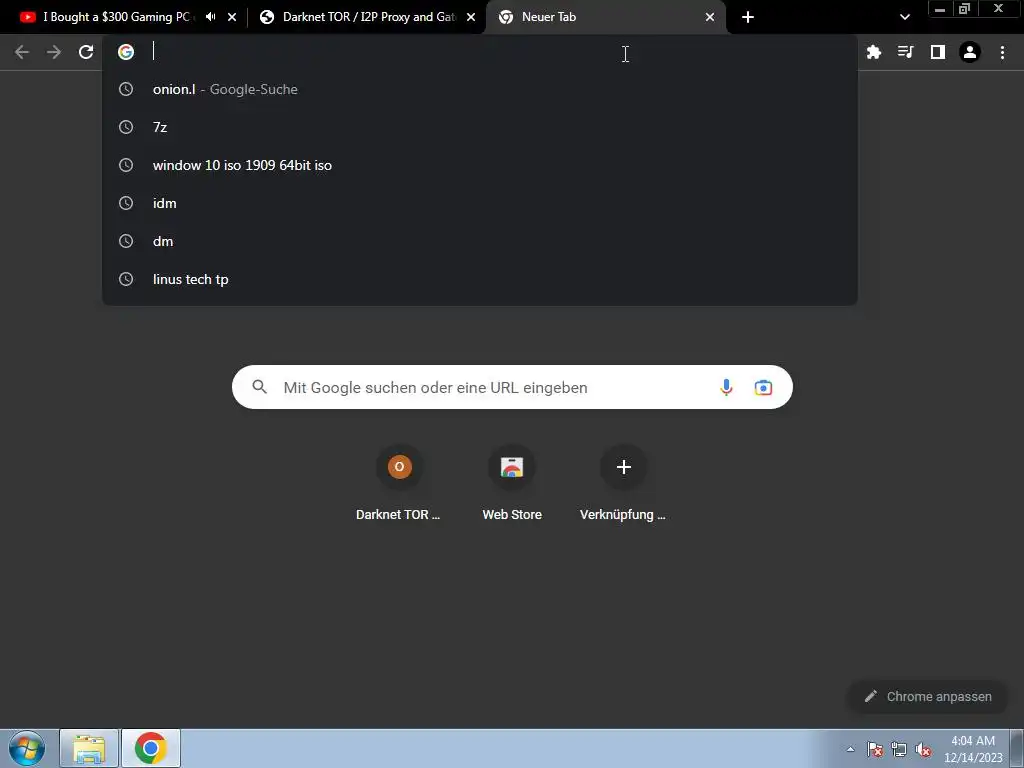
Task: Reload the page with the refresh icon
Action: 86,52
